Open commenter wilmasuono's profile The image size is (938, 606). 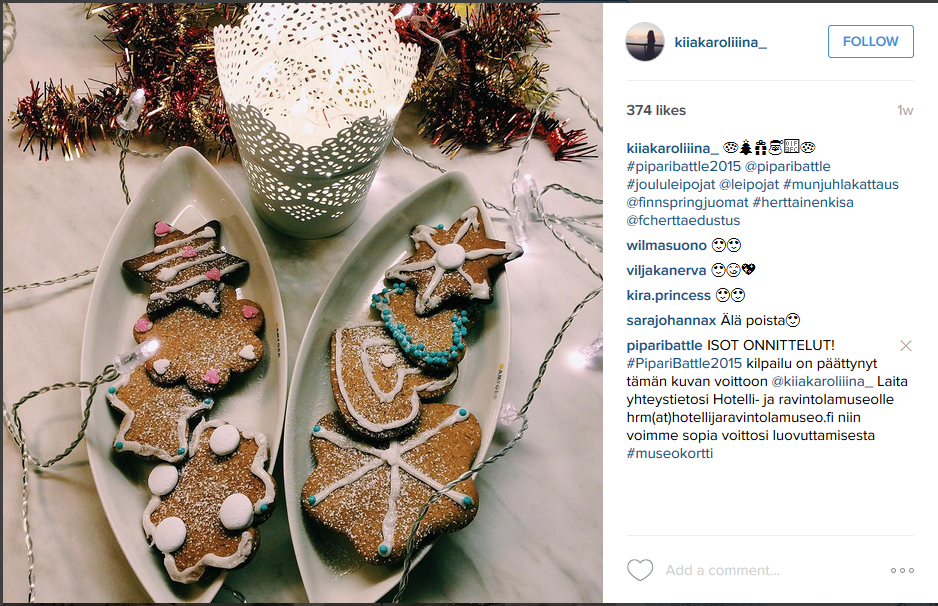click(x=666, y=245)
